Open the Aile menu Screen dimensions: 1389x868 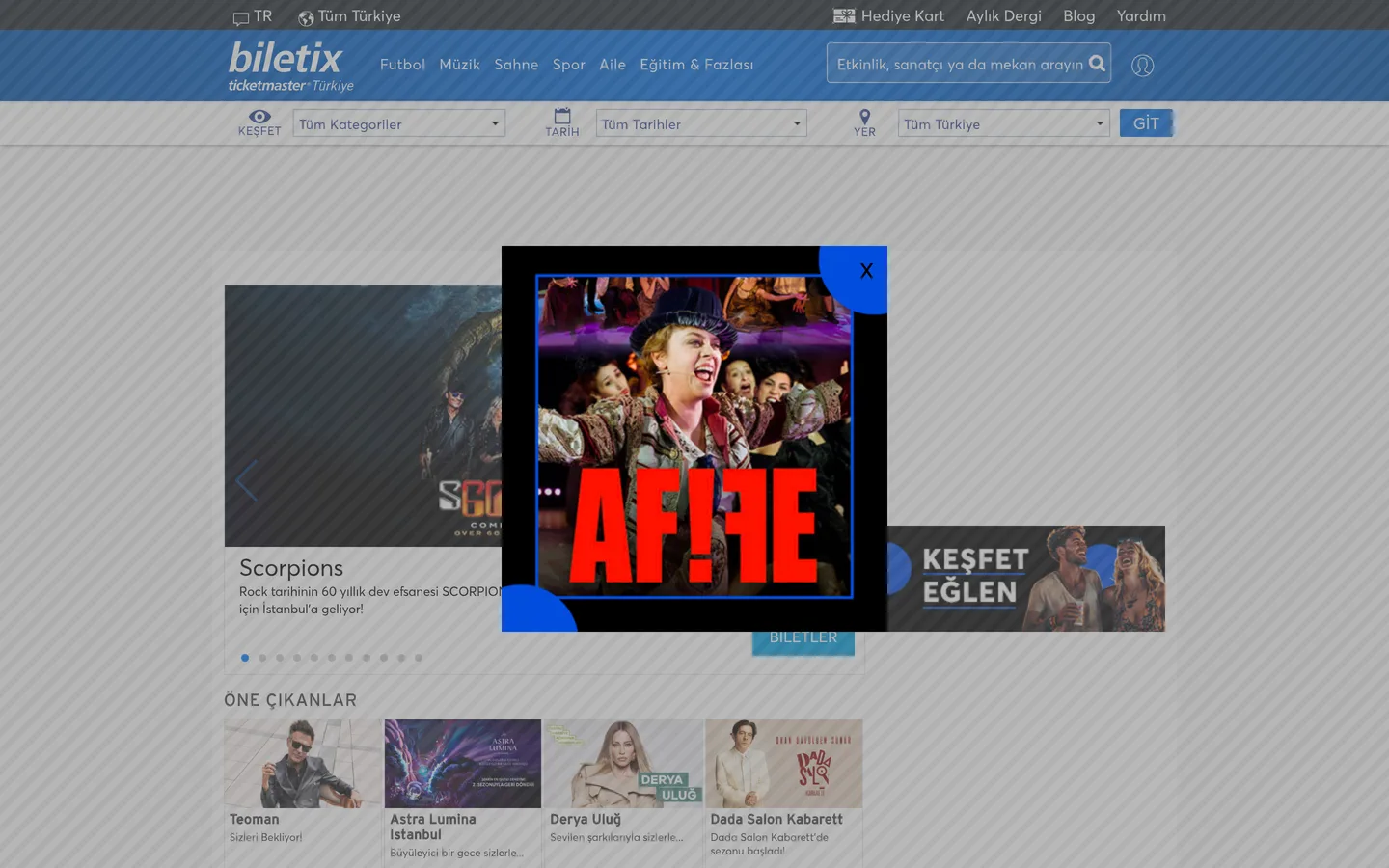[613, 65]
